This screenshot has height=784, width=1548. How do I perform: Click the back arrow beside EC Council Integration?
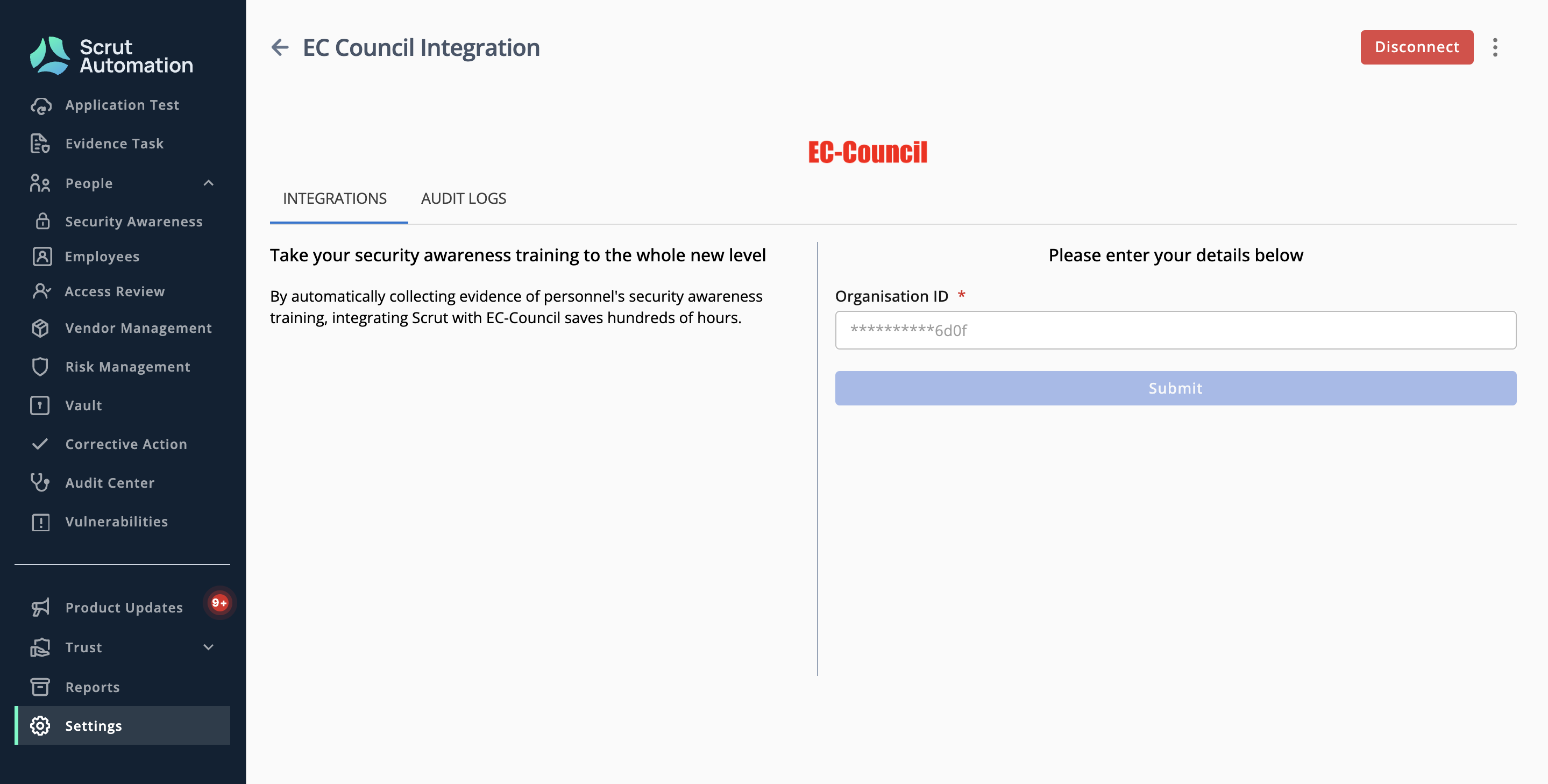click(280, 47)
